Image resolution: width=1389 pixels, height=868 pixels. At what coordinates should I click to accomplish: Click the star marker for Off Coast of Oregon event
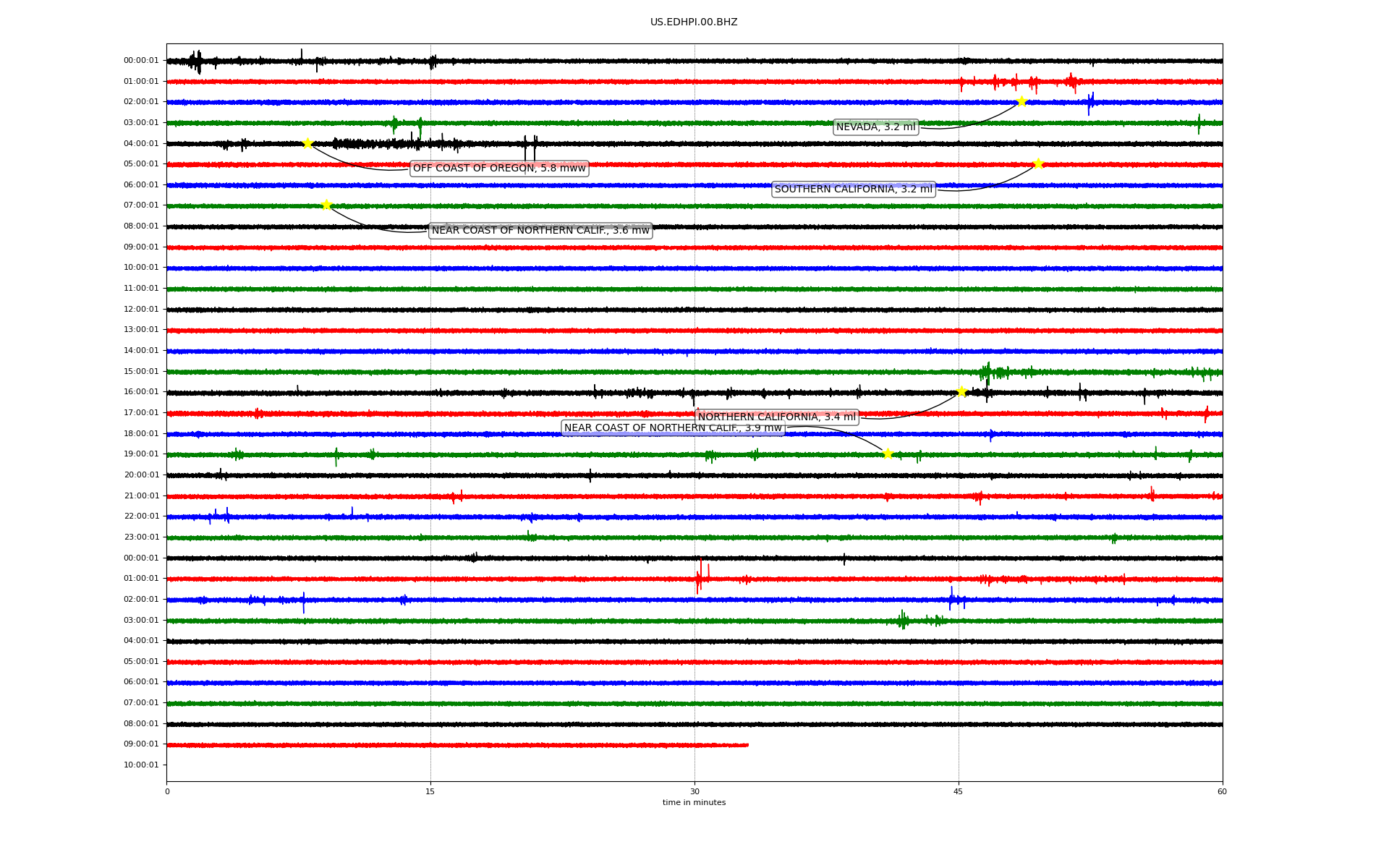pos(307,143)
